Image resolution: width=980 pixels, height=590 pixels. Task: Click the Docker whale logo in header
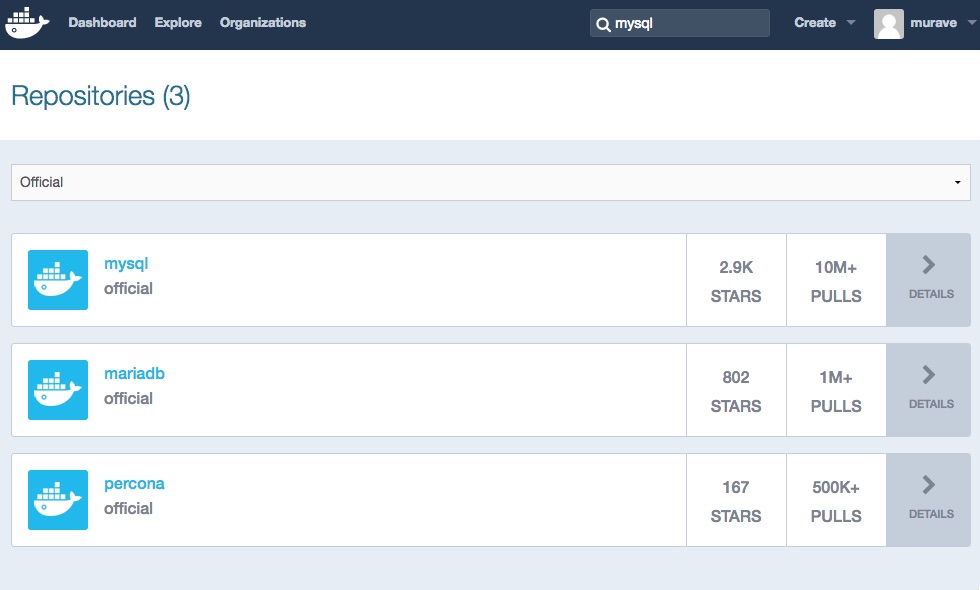[27, 23]
